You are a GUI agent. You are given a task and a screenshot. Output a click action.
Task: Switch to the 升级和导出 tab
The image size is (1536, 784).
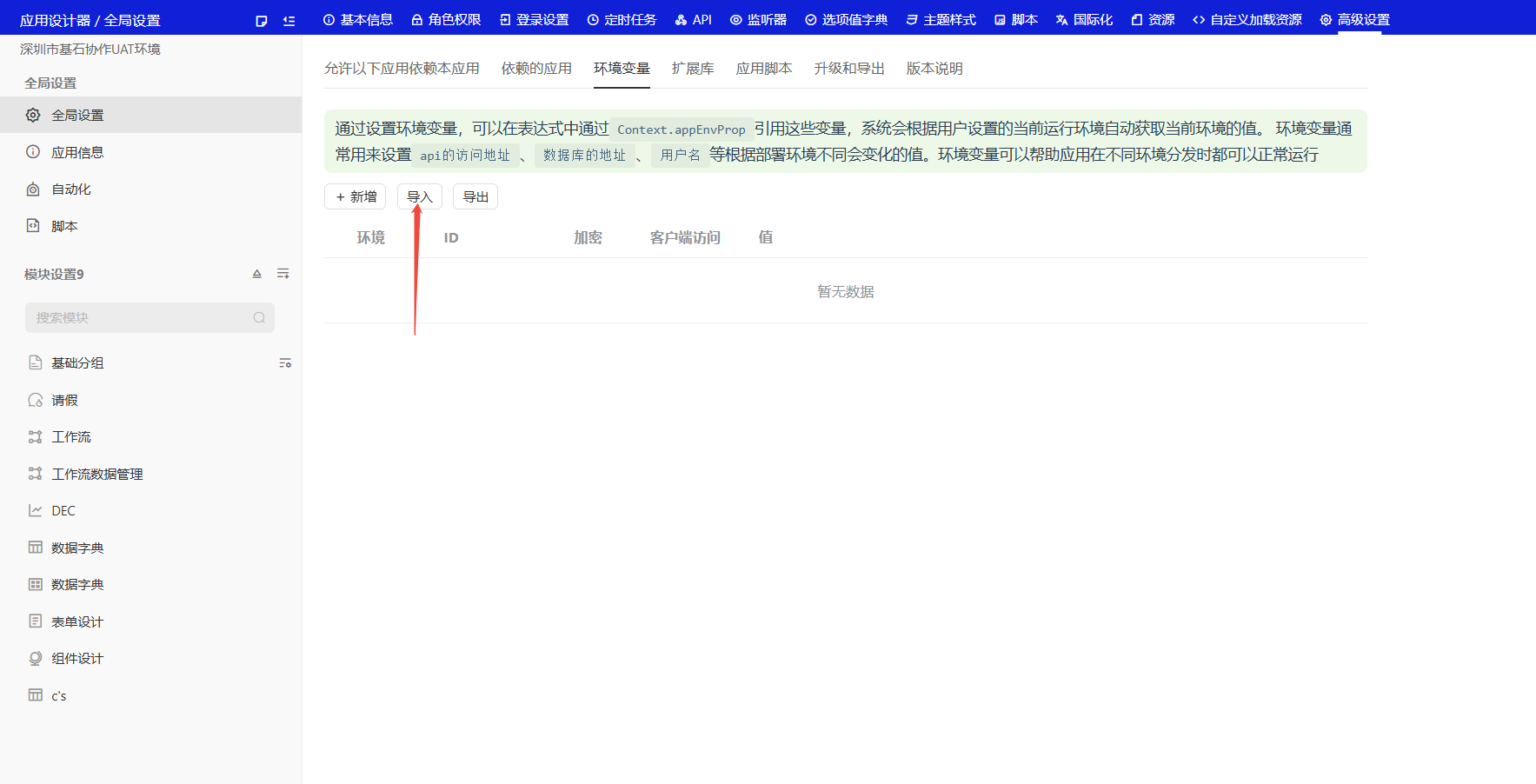(x=849, y=69)
